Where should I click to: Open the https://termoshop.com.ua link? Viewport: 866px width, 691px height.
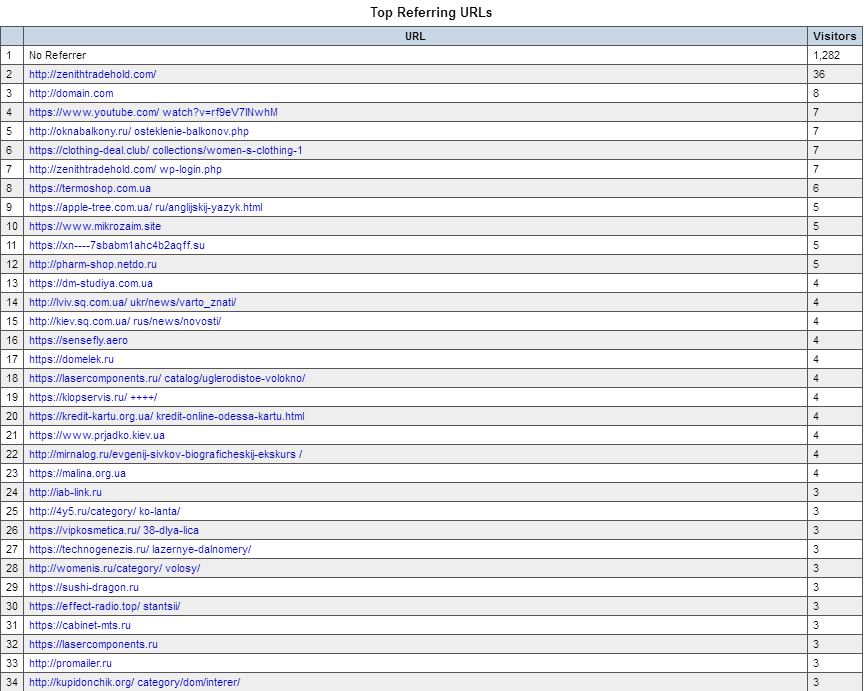tap(90, 188)
